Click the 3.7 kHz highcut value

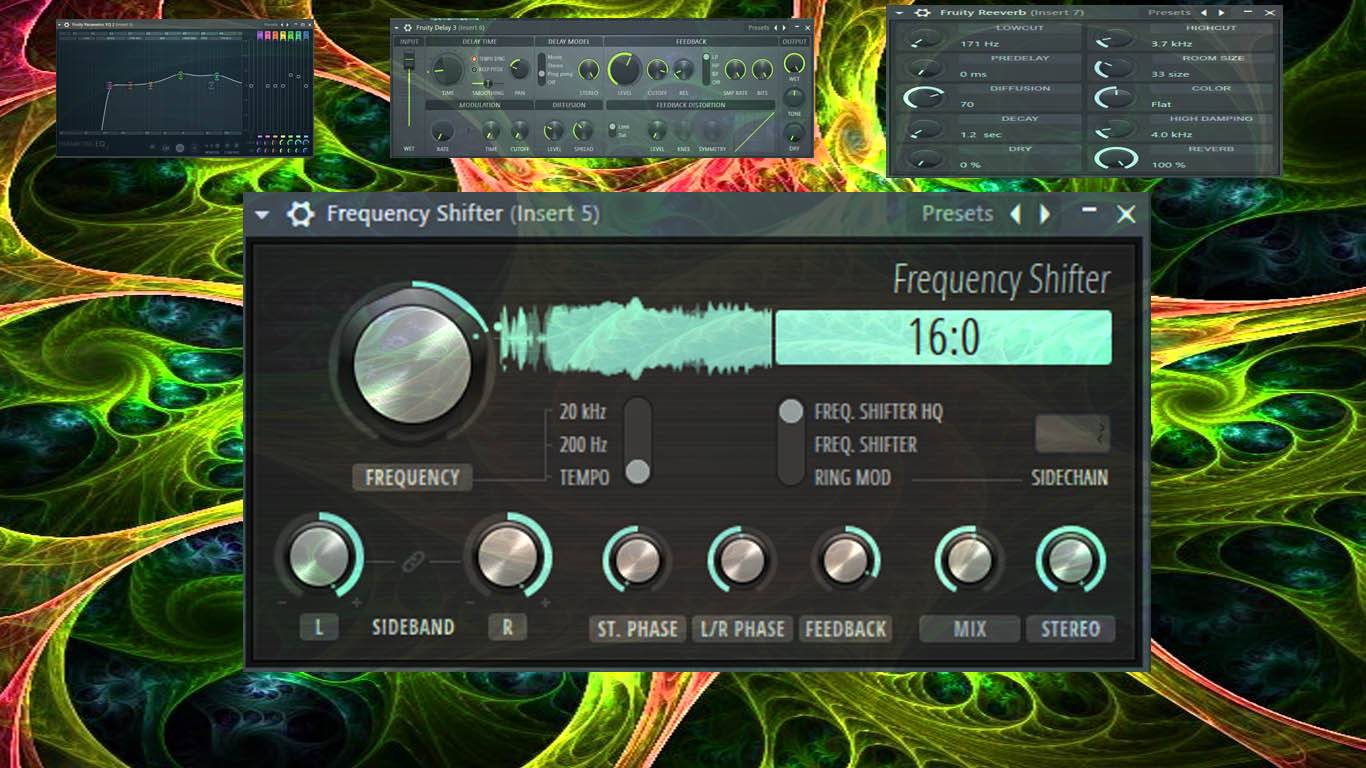point(1171,44)
